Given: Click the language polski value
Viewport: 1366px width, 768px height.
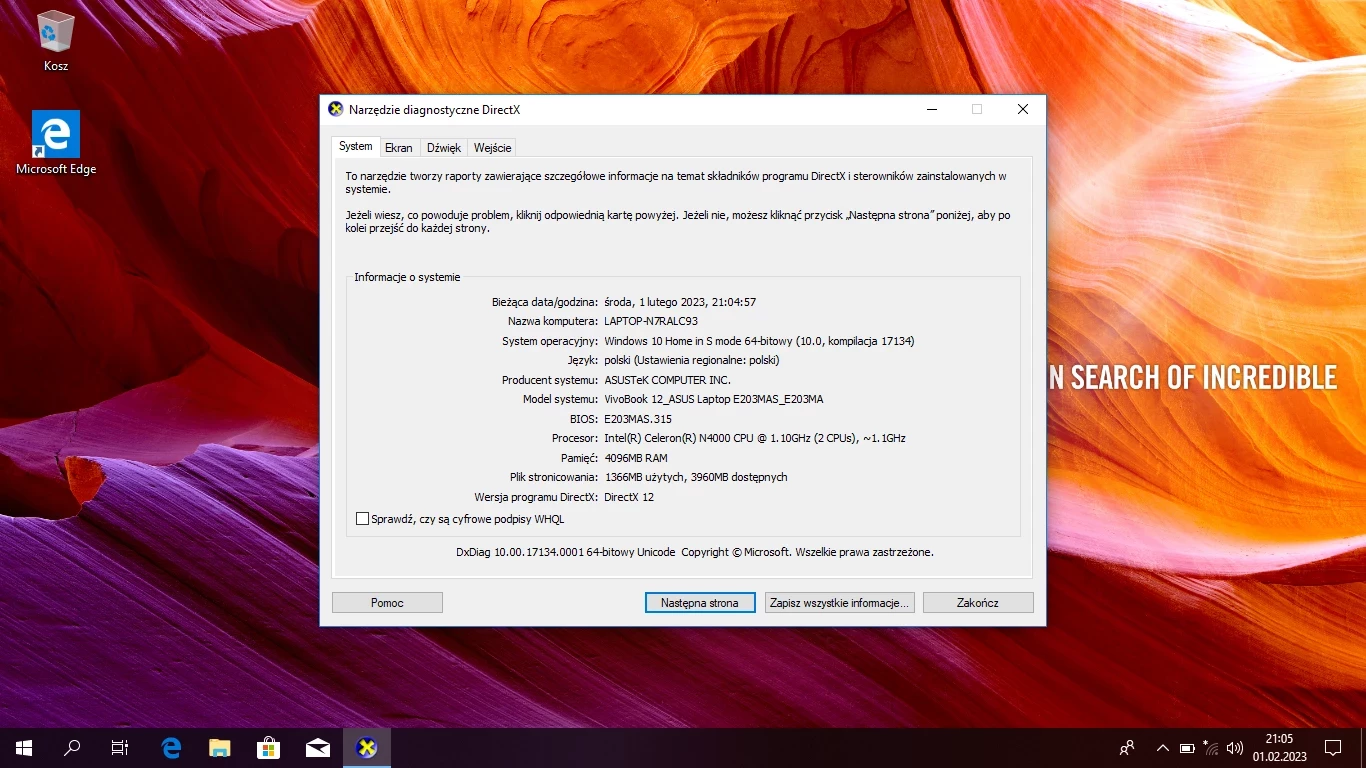Looking at the screenshot, I should pyautogui.click(x=692, y=360).
